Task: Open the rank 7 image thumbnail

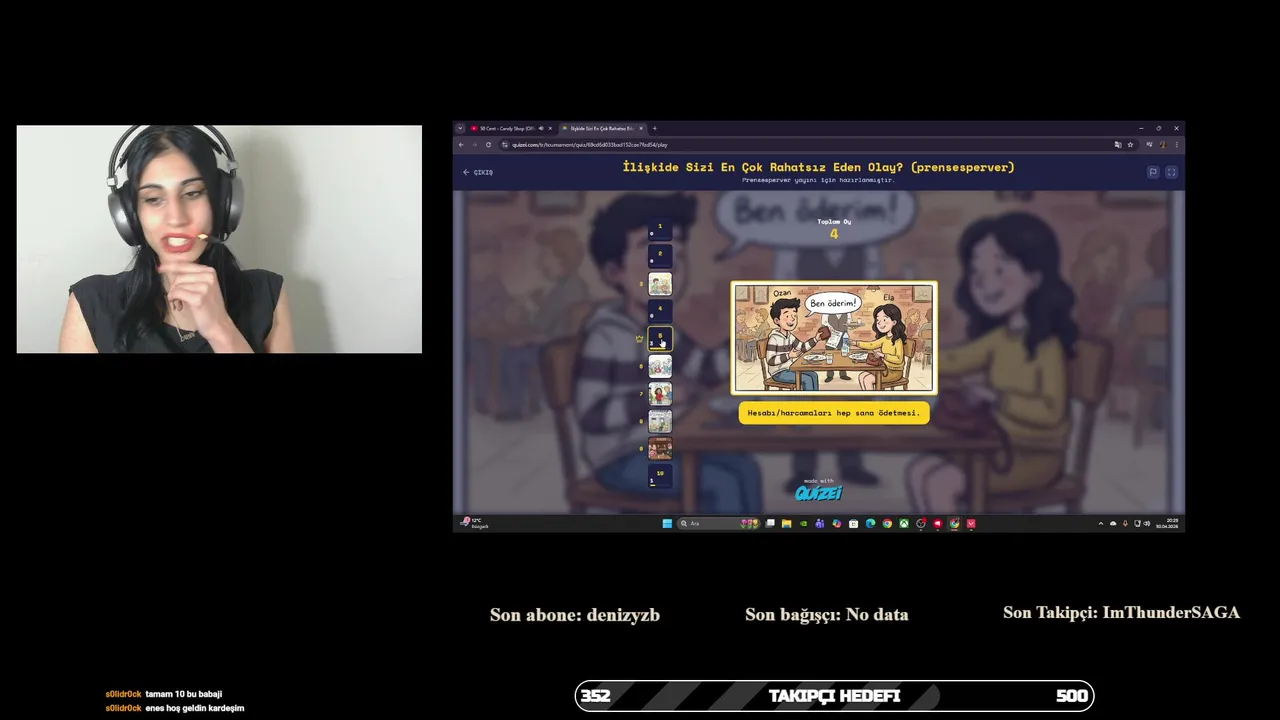Action: 660,393
